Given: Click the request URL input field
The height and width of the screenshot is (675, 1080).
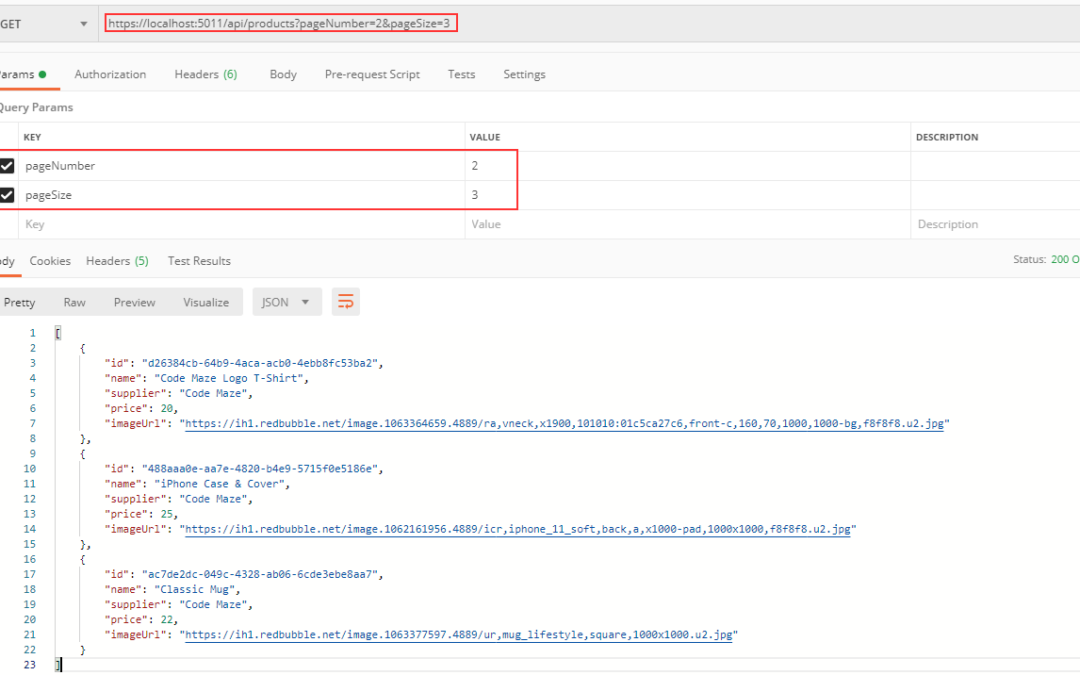Looking at the screenshot, I should click(280, 22).
